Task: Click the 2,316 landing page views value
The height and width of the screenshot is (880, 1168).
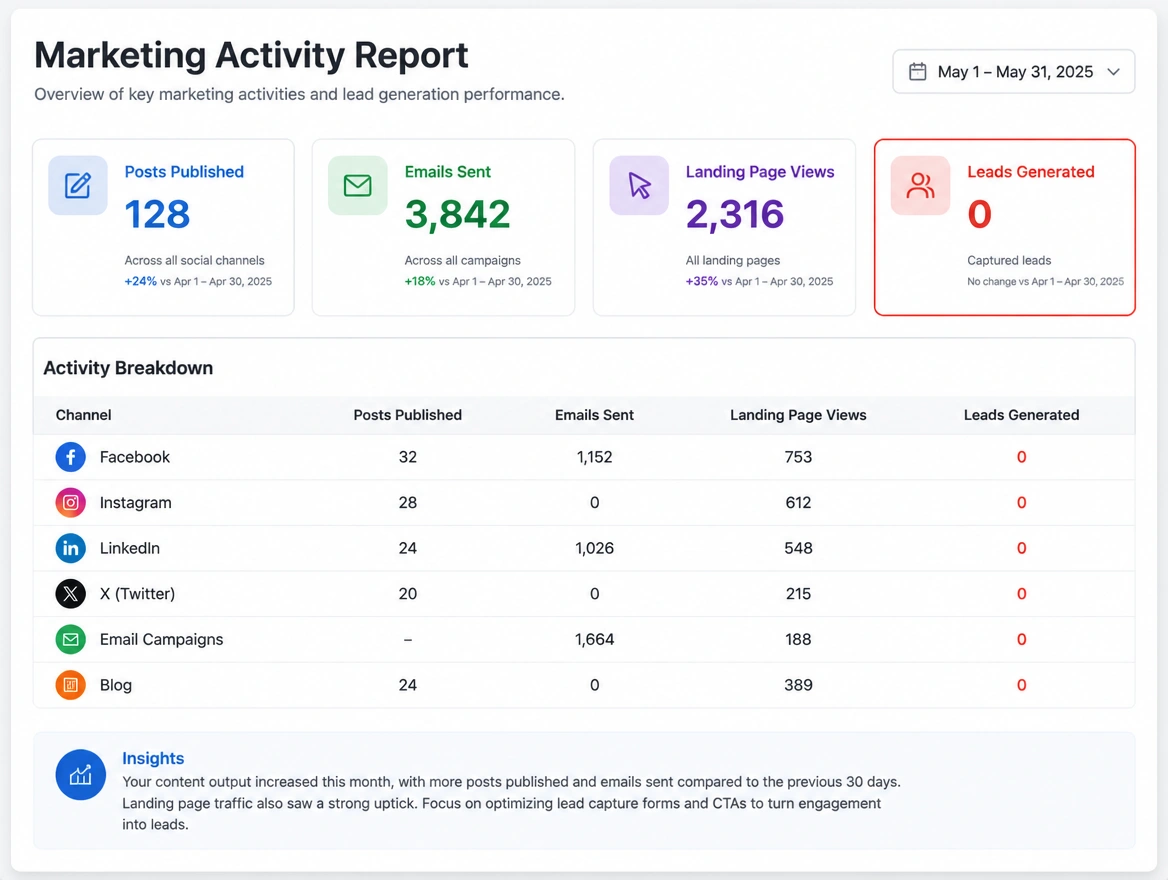Action: click(x=735, y=215)
